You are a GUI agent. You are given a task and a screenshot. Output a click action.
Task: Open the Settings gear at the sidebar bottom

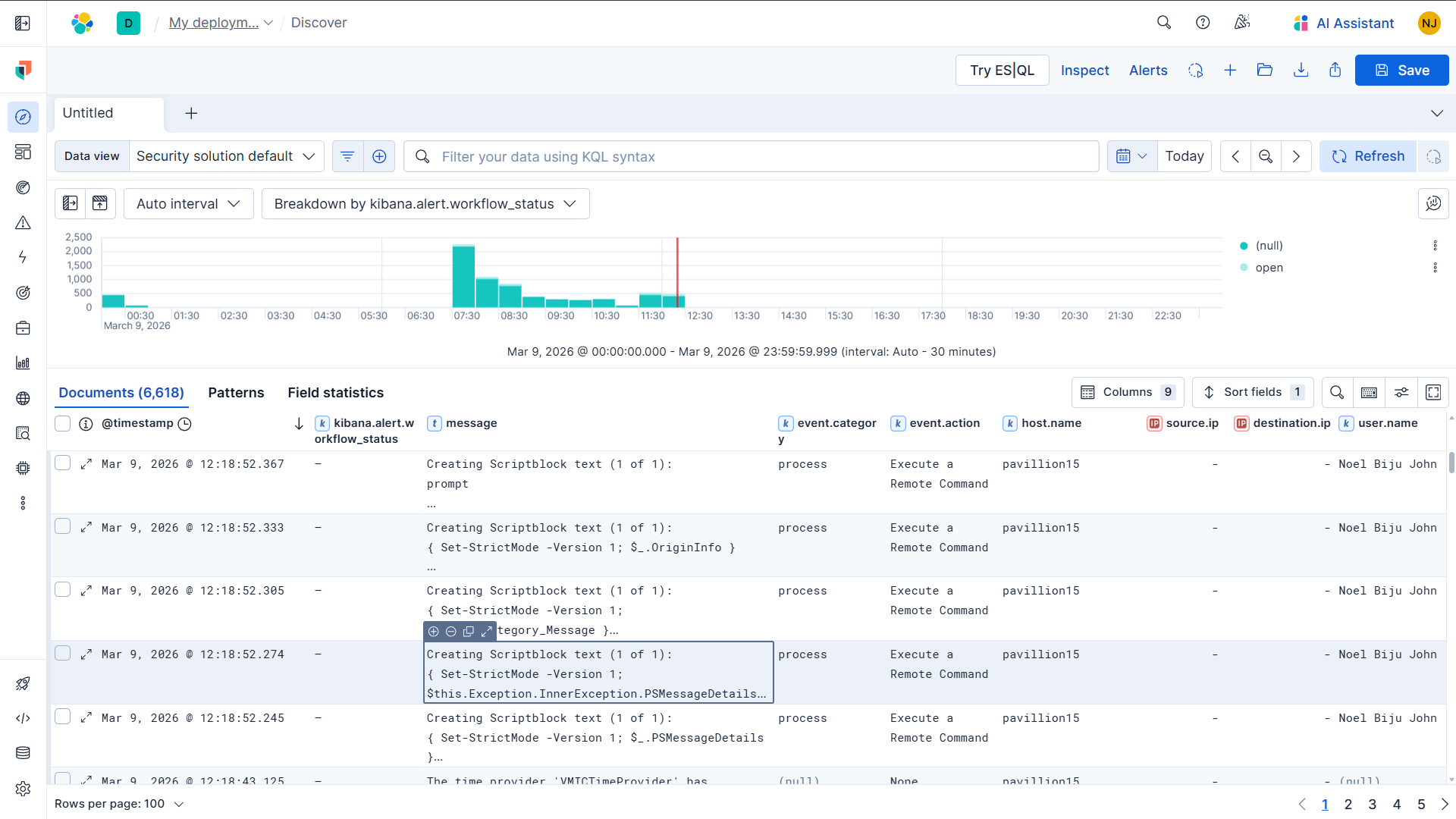23,789
